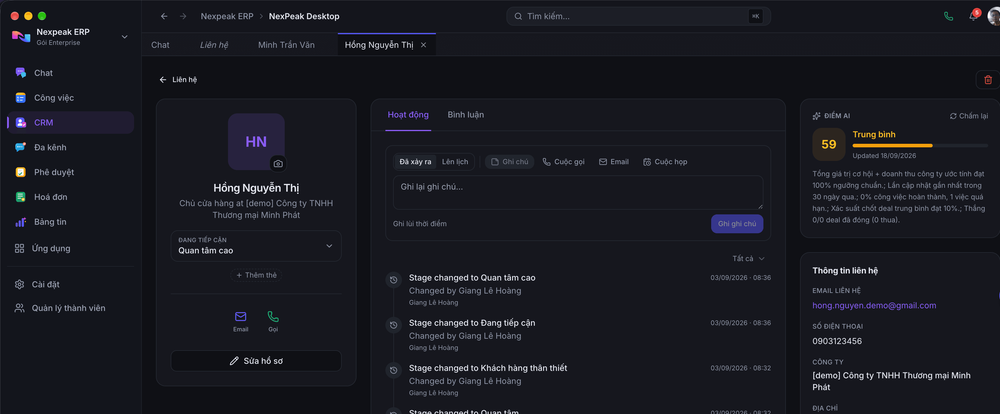The height and width of the screenshot is (414, 1000).
Task: Open the notifications bell
Action: click(x=973, y=17)
